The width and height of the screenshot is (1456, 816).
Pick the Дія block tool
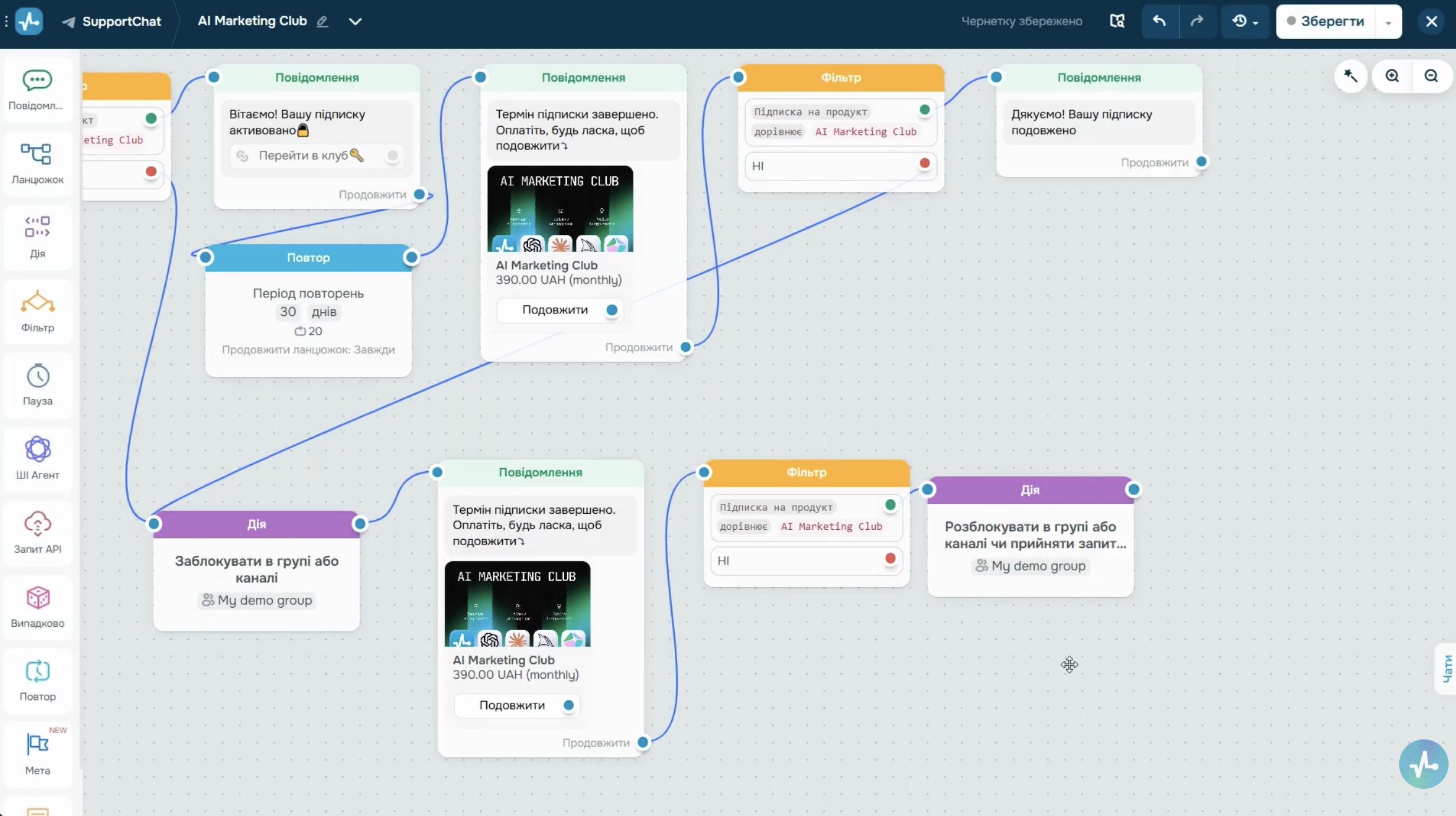[x=37, y=237]
